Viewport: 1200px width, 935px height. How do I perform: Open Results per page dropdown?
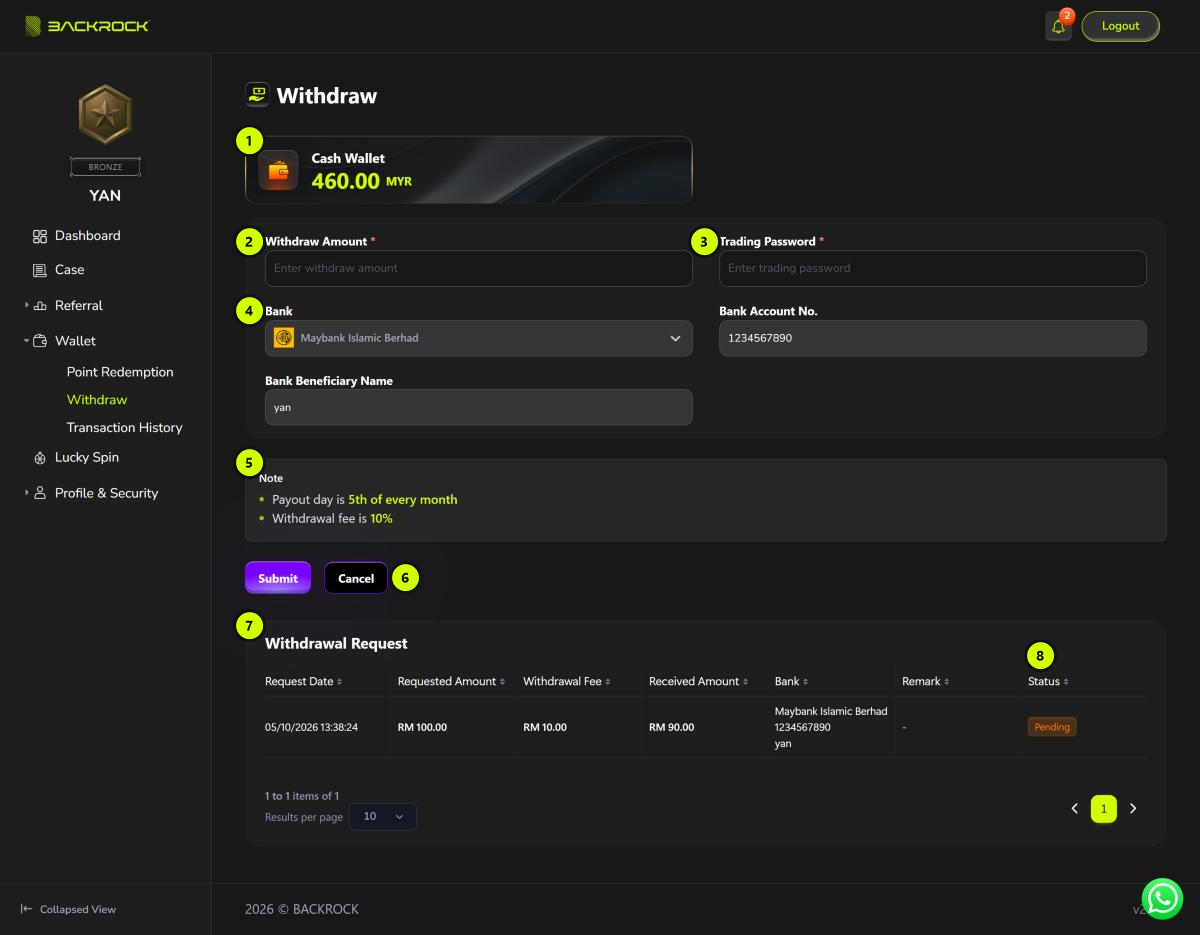click(x=382, y=816)
